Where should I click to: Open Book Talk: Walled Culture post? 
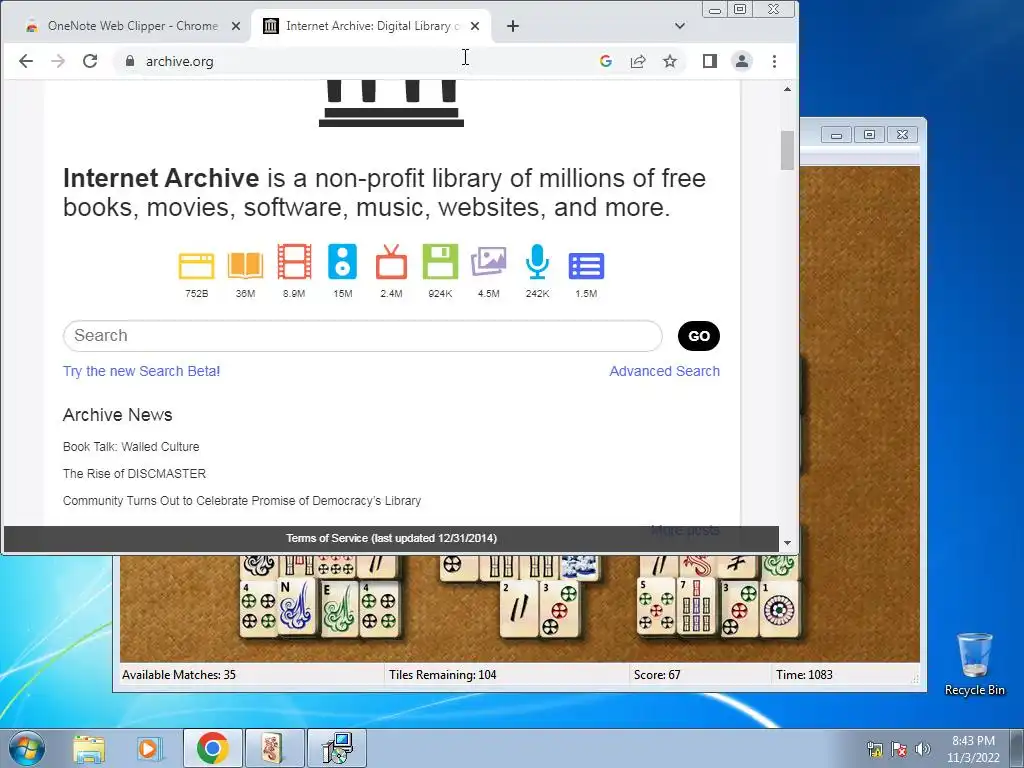131,447
